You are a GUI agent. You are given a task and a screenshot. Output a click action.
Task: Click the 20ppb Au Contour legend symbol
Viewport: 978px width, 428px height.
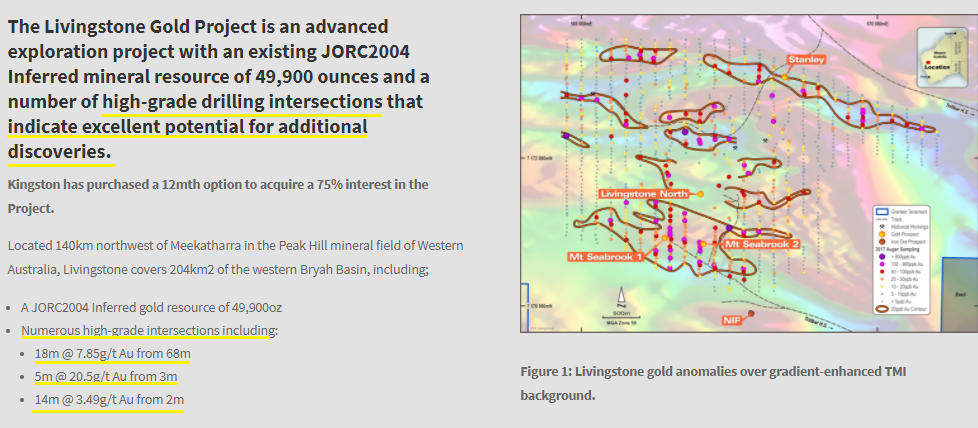tap(882, 309)
